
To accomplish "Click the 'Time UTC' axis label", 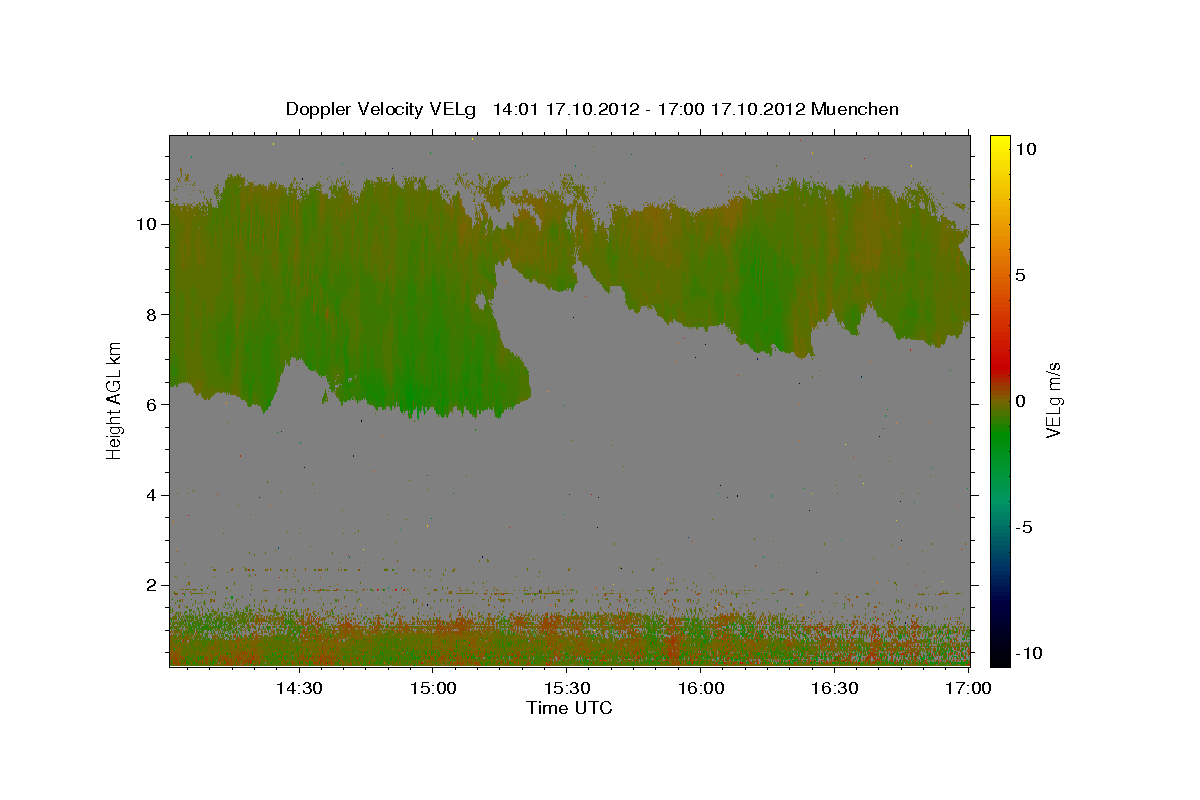I will pyautogui.click(x=569, y=708).
